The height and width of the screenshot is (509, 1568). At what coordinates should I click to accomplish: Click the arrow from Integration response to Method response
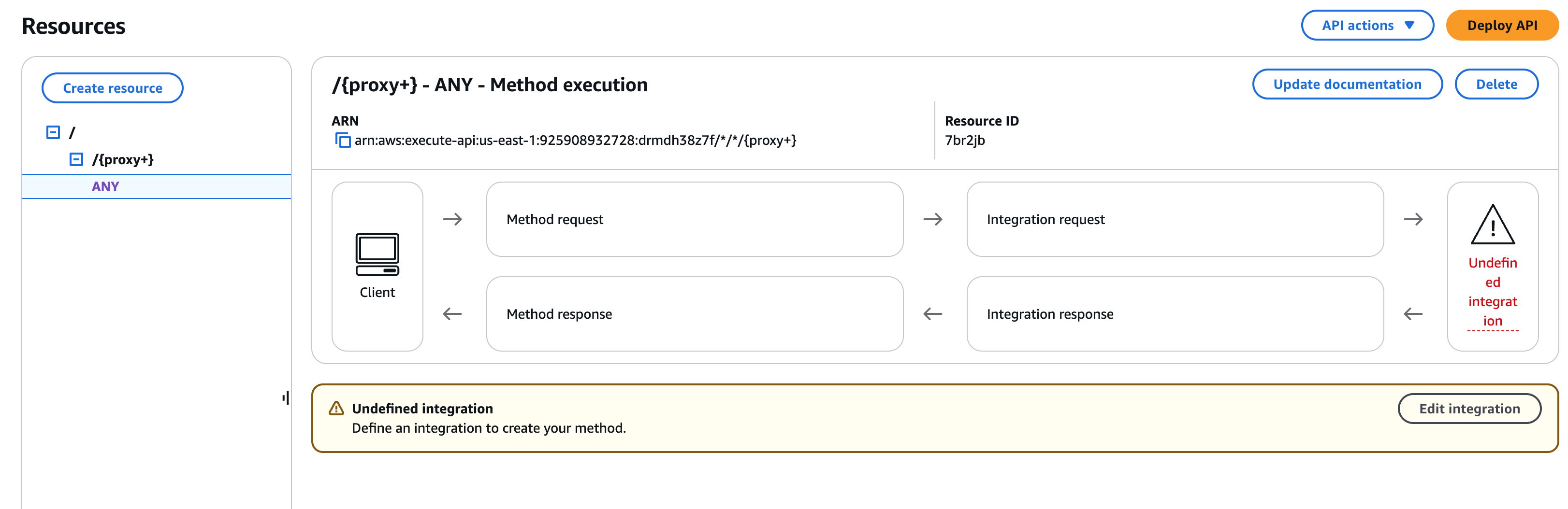pyautogui.click(x=932, y=314)
